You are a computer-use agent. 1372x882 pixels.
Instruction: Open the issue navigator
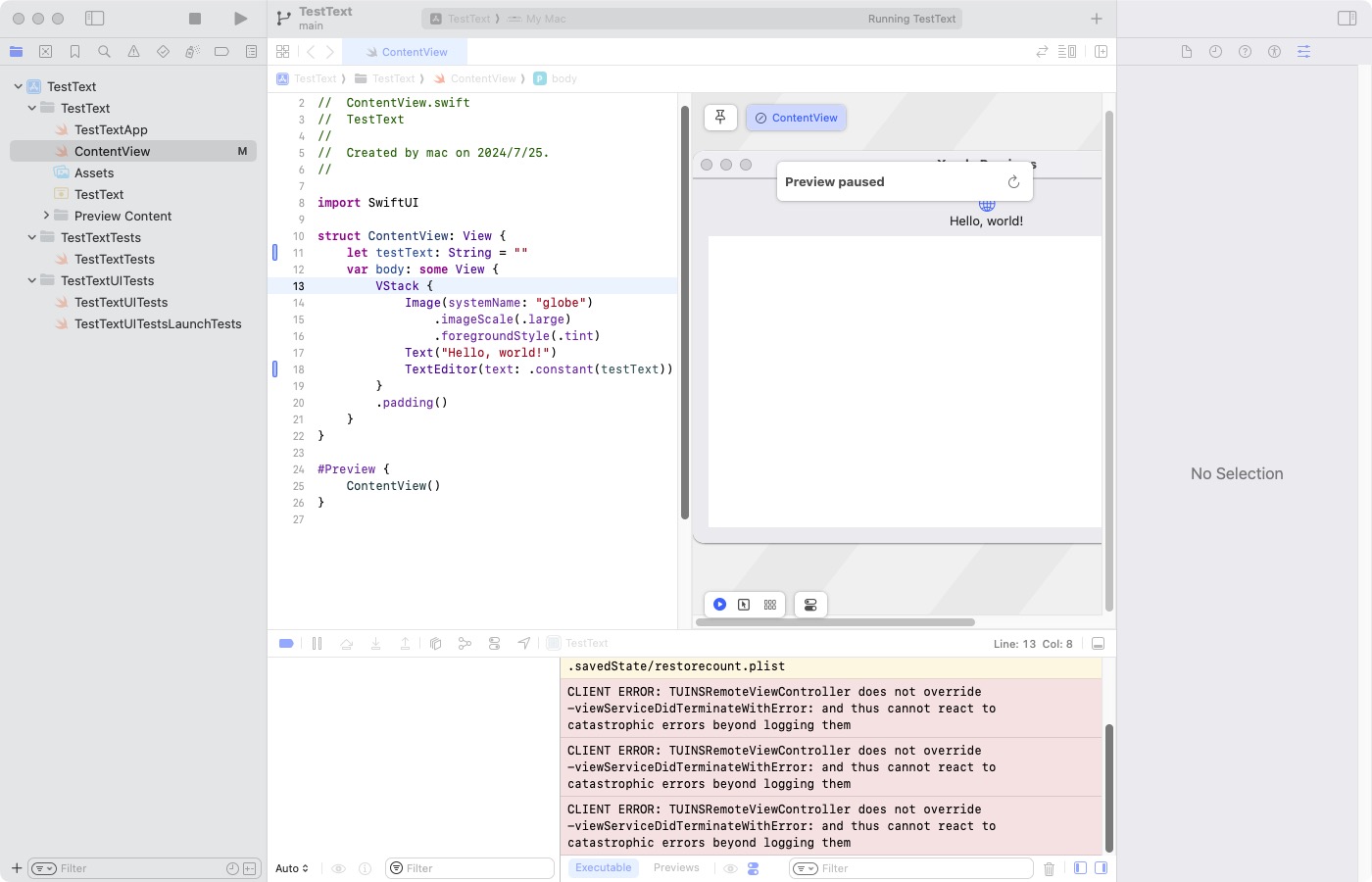(x=133, y=52)
